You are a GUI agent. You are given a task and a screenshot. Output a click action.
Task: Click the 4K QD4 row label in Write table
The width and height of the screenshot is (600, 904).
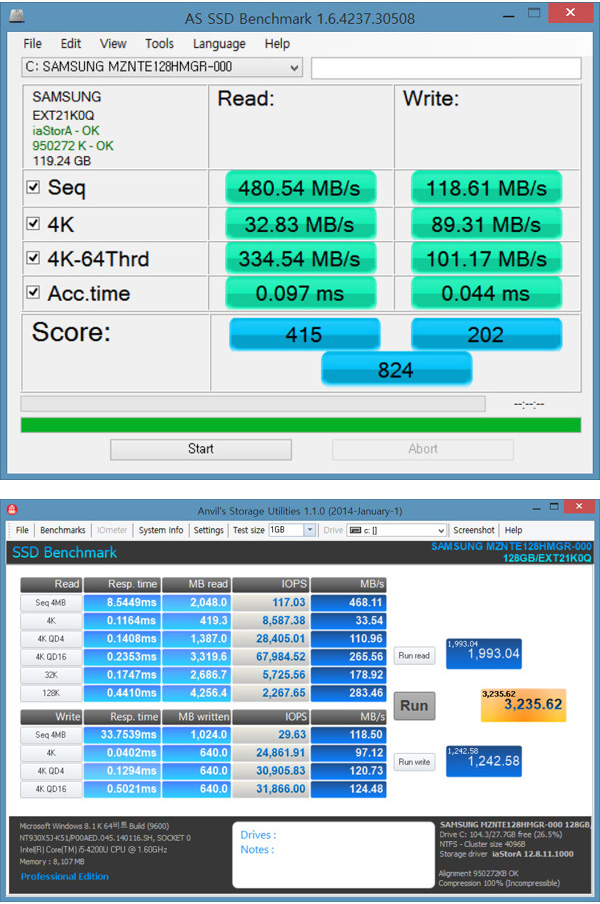[51, 771]
